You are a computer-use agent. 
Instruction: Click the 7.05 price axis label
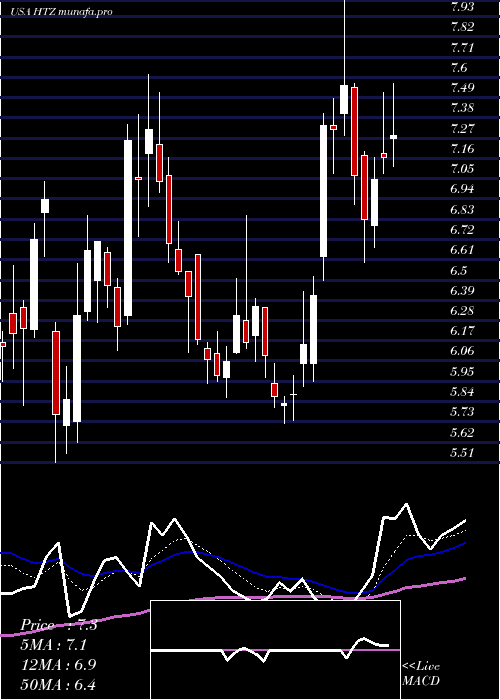(463, 169)
